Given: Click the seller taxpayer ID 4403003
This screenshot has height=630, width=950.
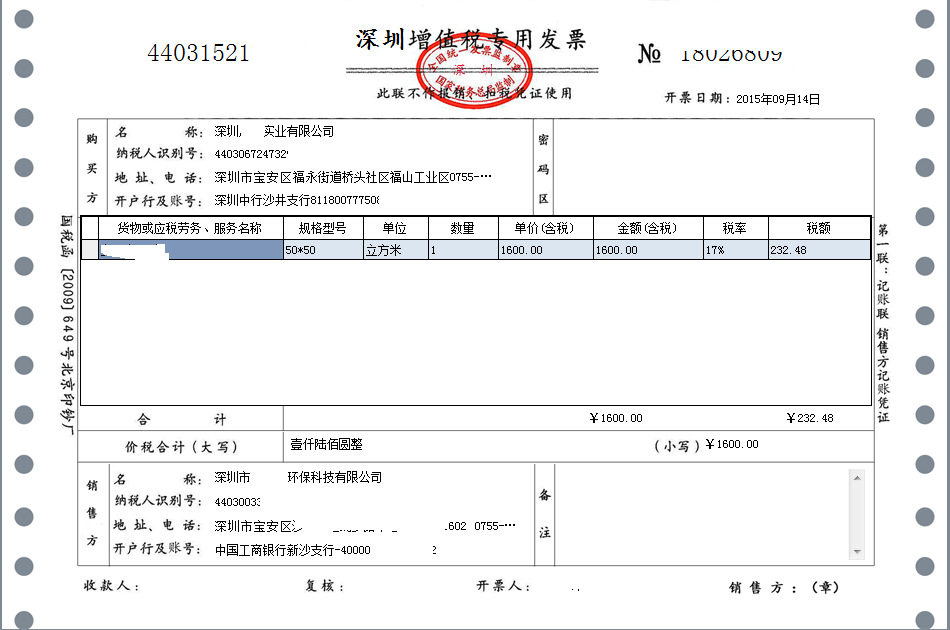Looking at the screenshot, I should pyautogui.click(x=238, y=502).
